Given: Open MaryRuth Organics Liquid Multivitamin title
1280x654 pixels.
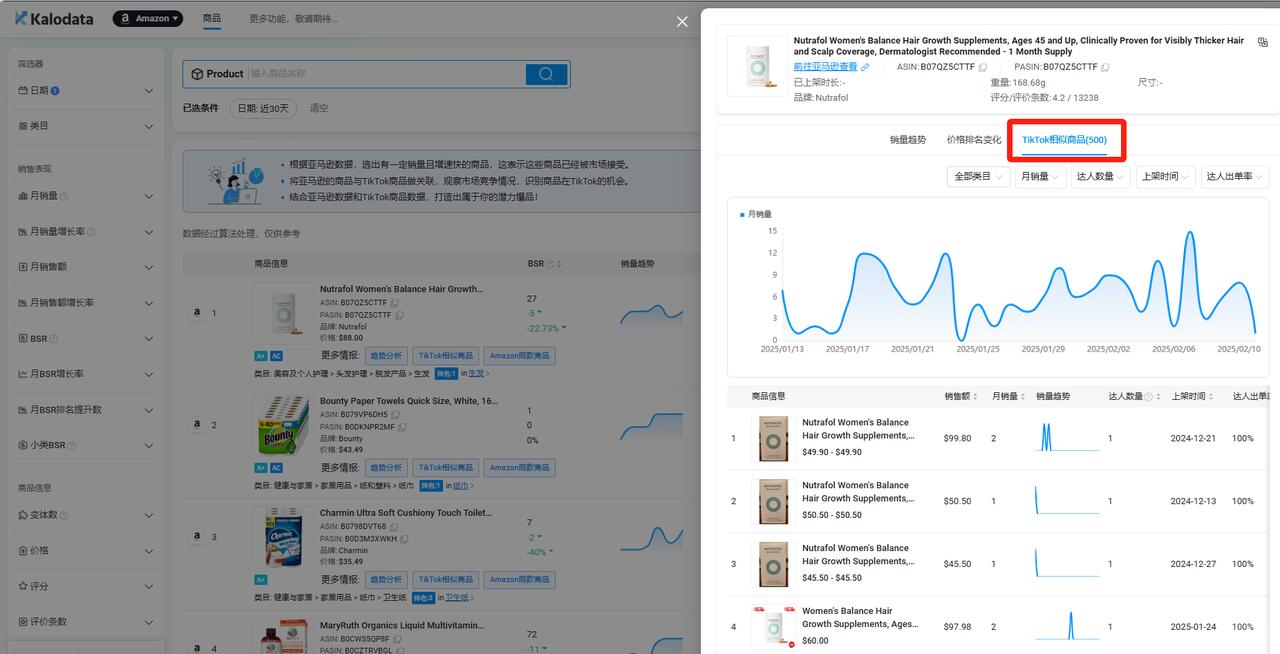Looking at the screenshot, I should point(401,625).
